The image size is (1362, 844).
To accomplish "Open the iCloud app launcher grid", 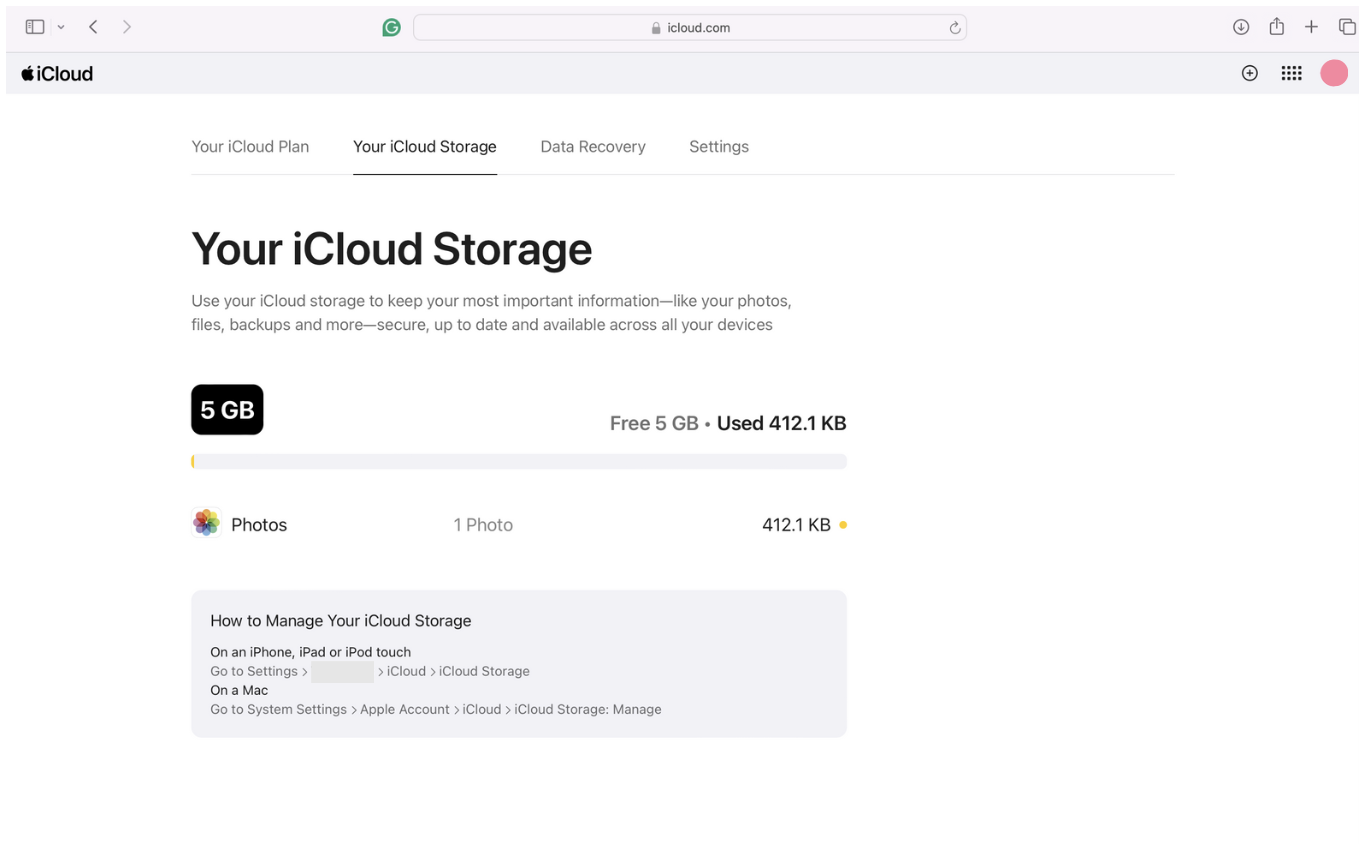I will coord(1291,73).
